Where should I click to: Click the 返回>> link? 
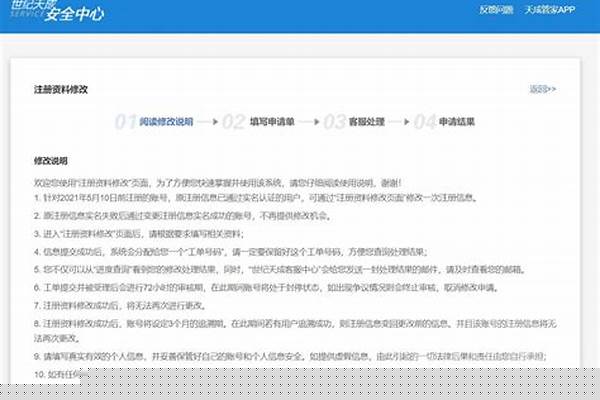coord(542,89)
